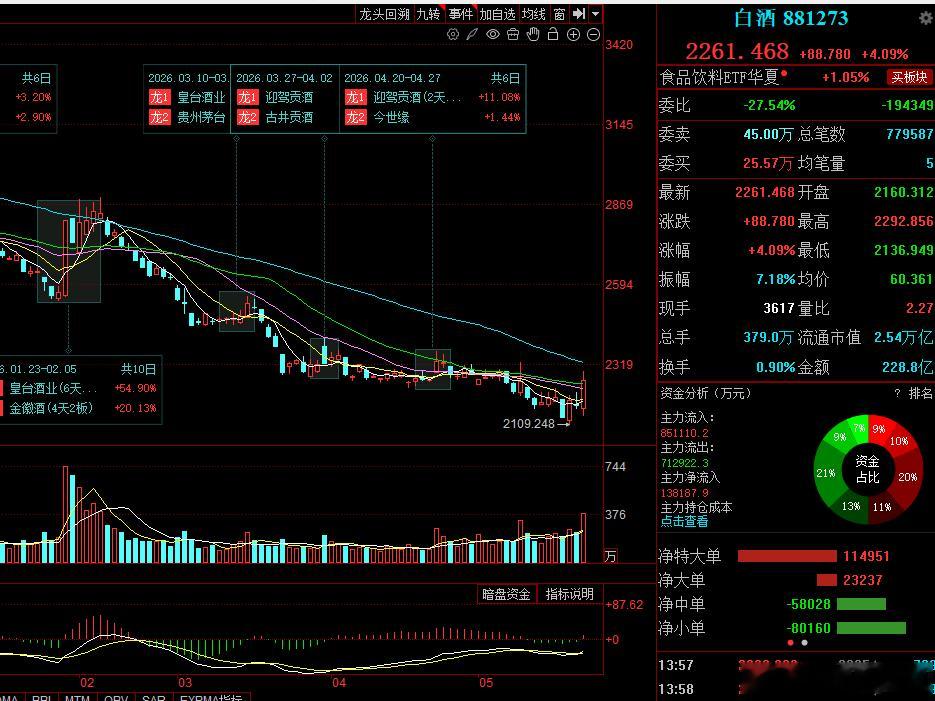
Task: Open the toolbox briefcase icon
Action: tap(513, 35)
